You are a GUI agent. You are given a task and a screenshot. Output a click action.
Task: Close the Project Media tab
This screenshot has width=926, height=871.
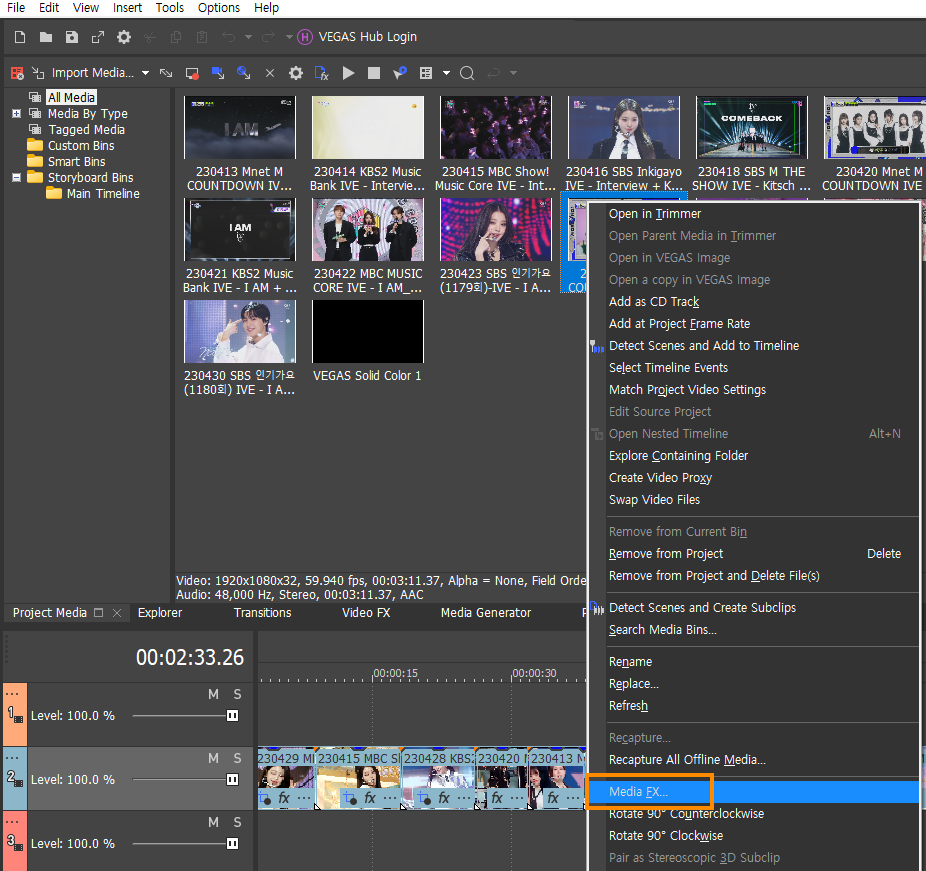[x=117, y=613]
